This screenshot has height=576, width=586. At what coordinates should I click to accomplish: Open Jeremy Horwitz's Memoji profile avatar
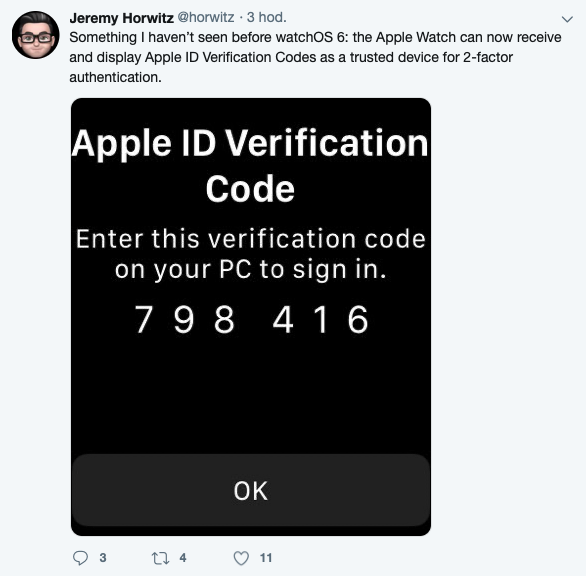click(36, 35)
